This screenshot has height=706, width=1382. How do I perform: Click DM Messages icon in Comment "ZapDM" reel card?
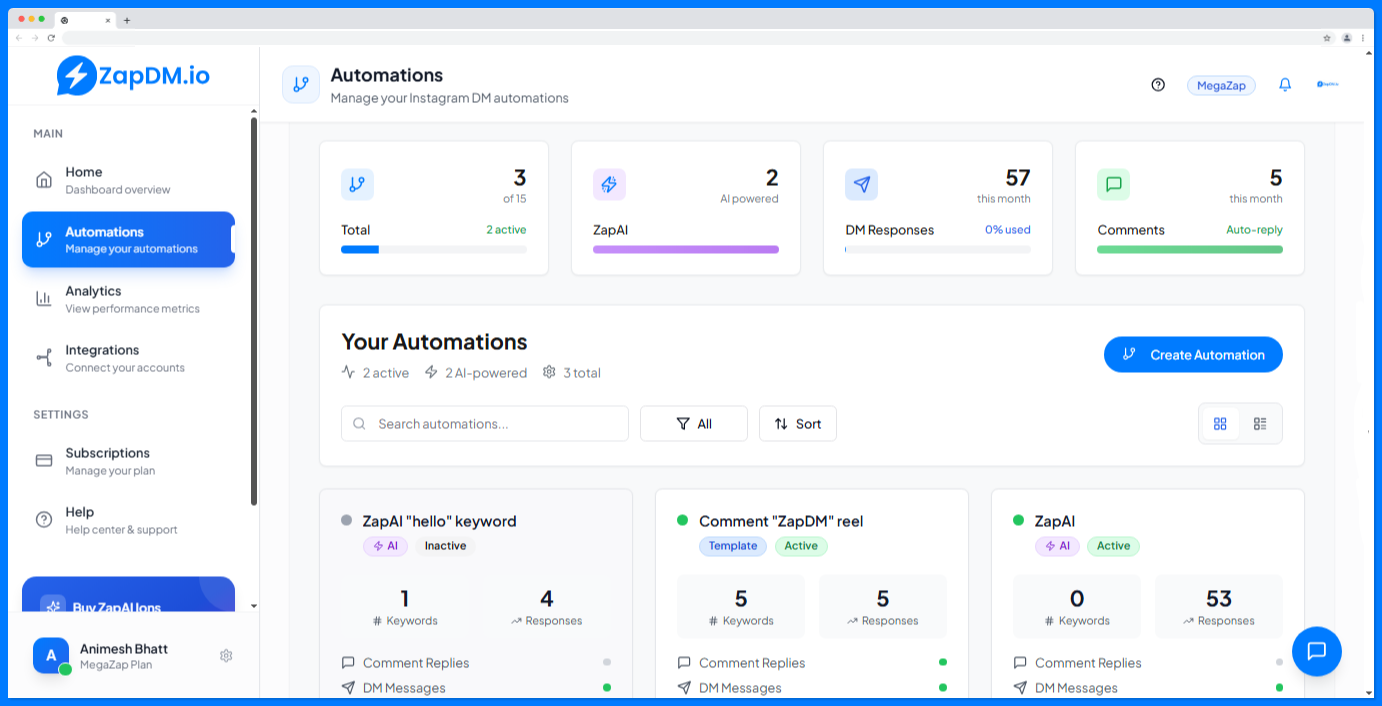point(684,688)
